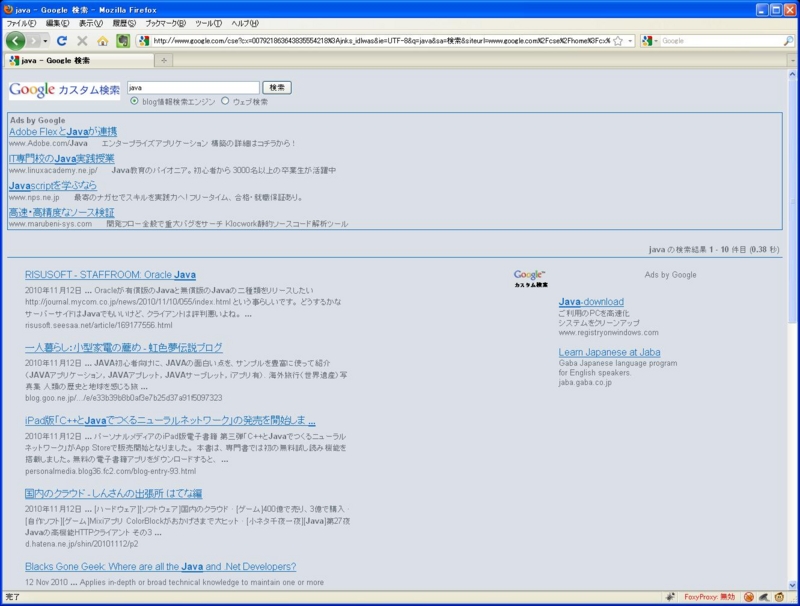Open the Edit (編集) menu
The width and height of the screenshot is (800, 606).
(57, 23)
